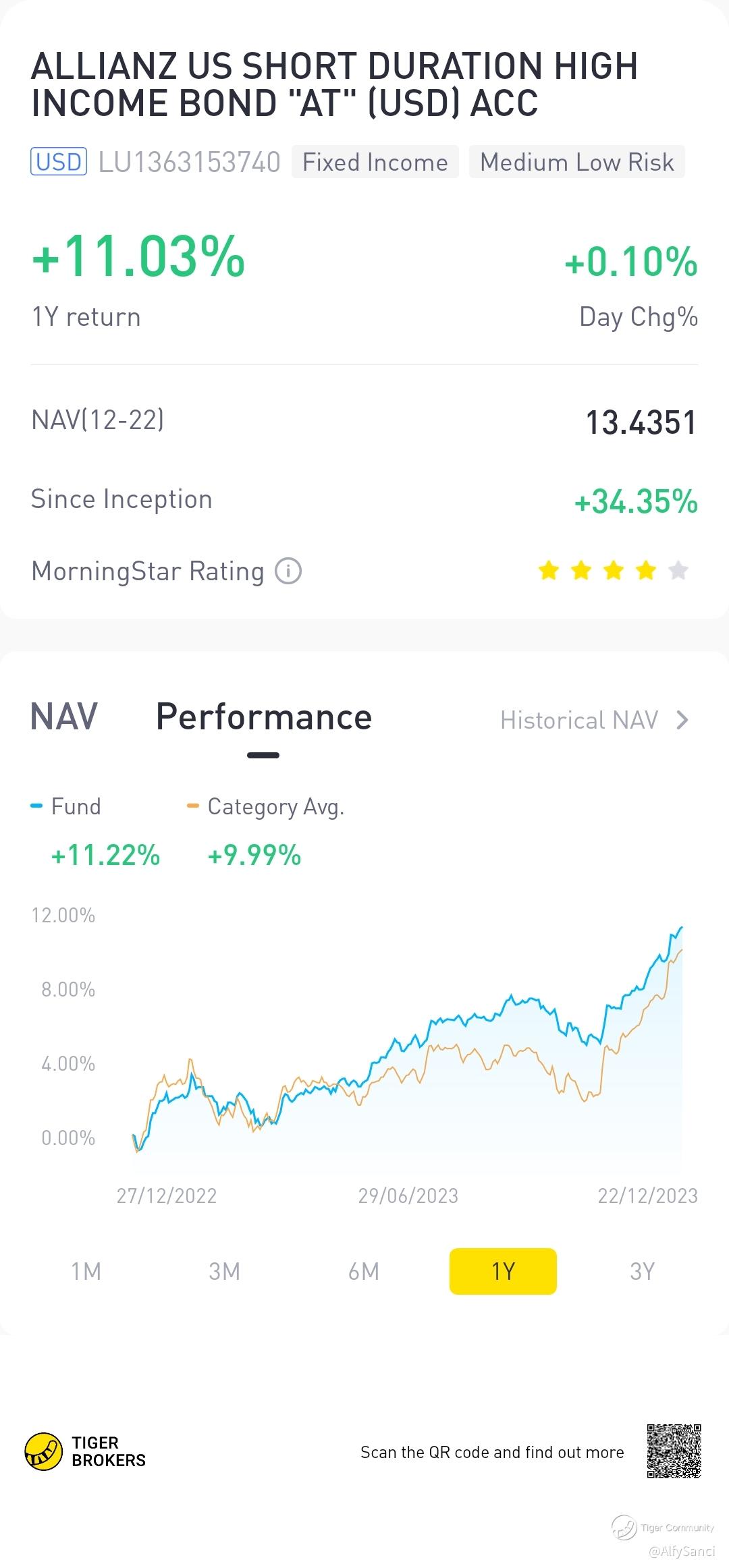Tap the QR code image
Image resolution: width=729 pixels, height=1568 pixels.
pos(674,1451)
